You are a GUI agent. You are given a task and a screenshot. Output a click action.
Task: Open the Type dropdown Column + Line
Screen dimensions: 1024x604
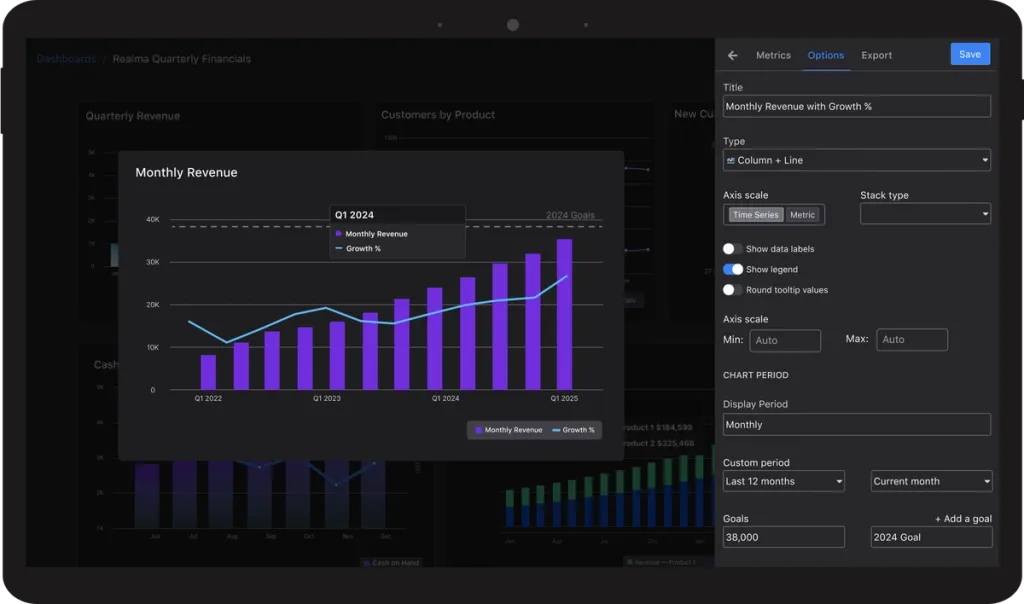(x=856, y=160)
